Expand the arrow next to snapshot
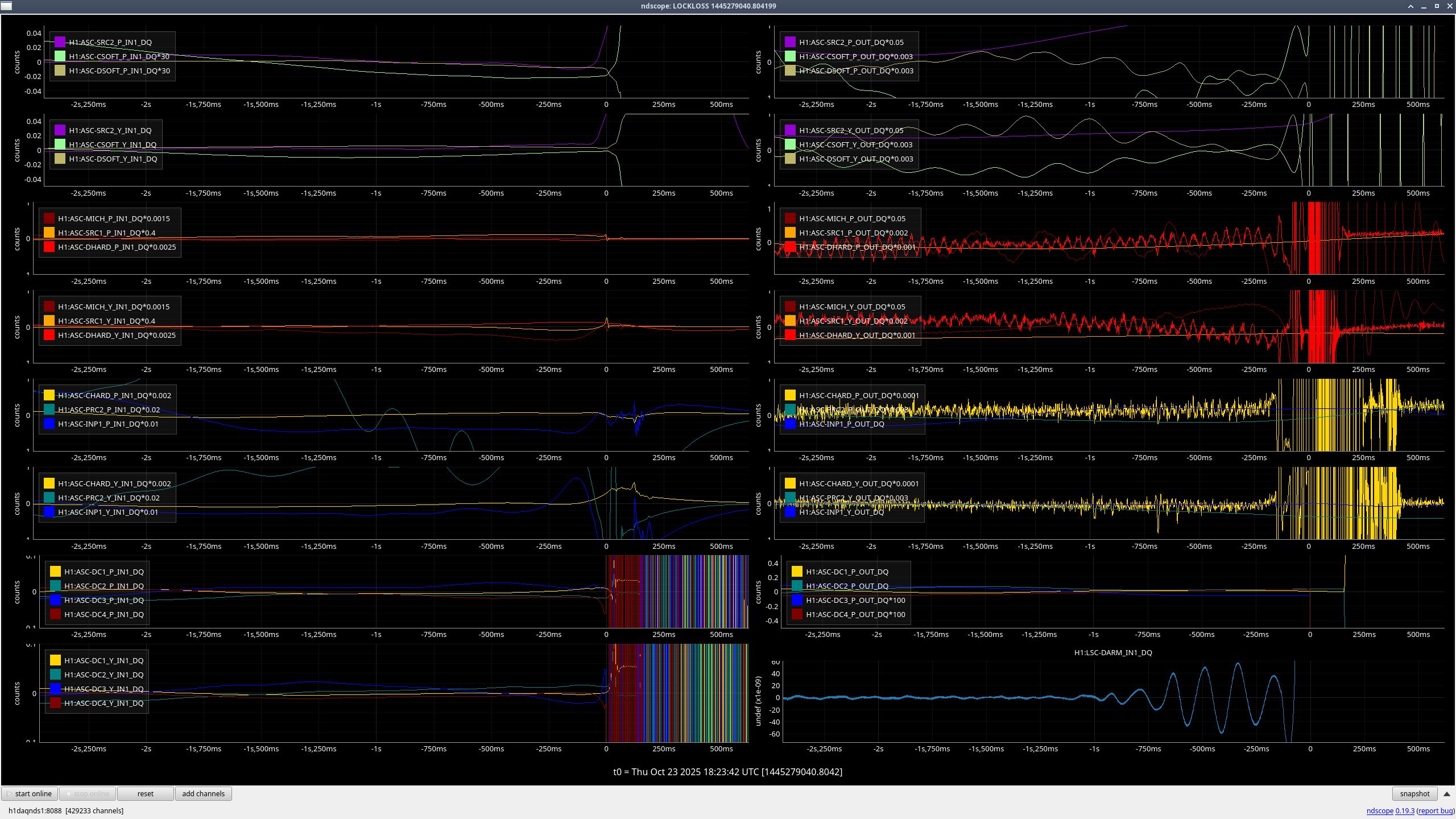Viewport: 1456px width, 819px height. click(1446, 793)
